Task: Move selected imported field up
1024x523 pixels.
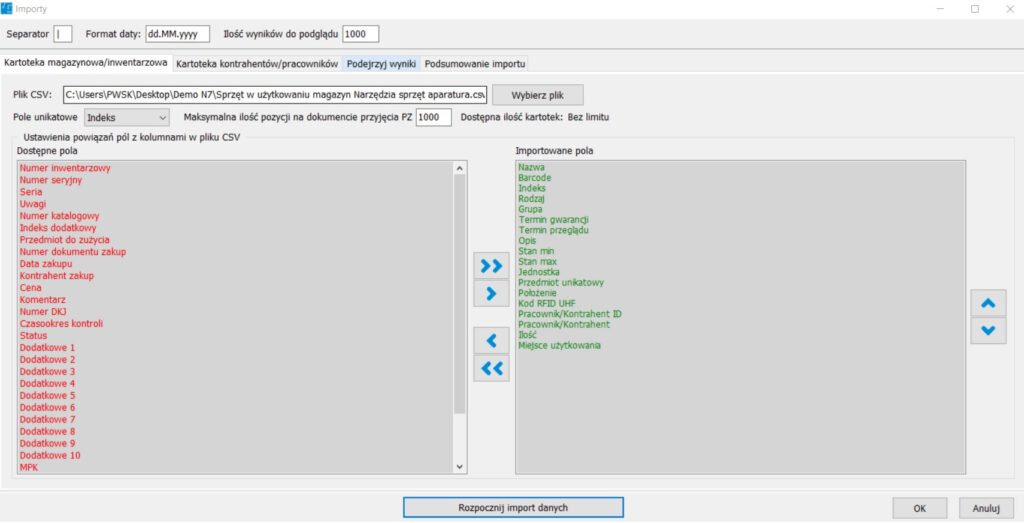Action: click(x=988, y=302)
